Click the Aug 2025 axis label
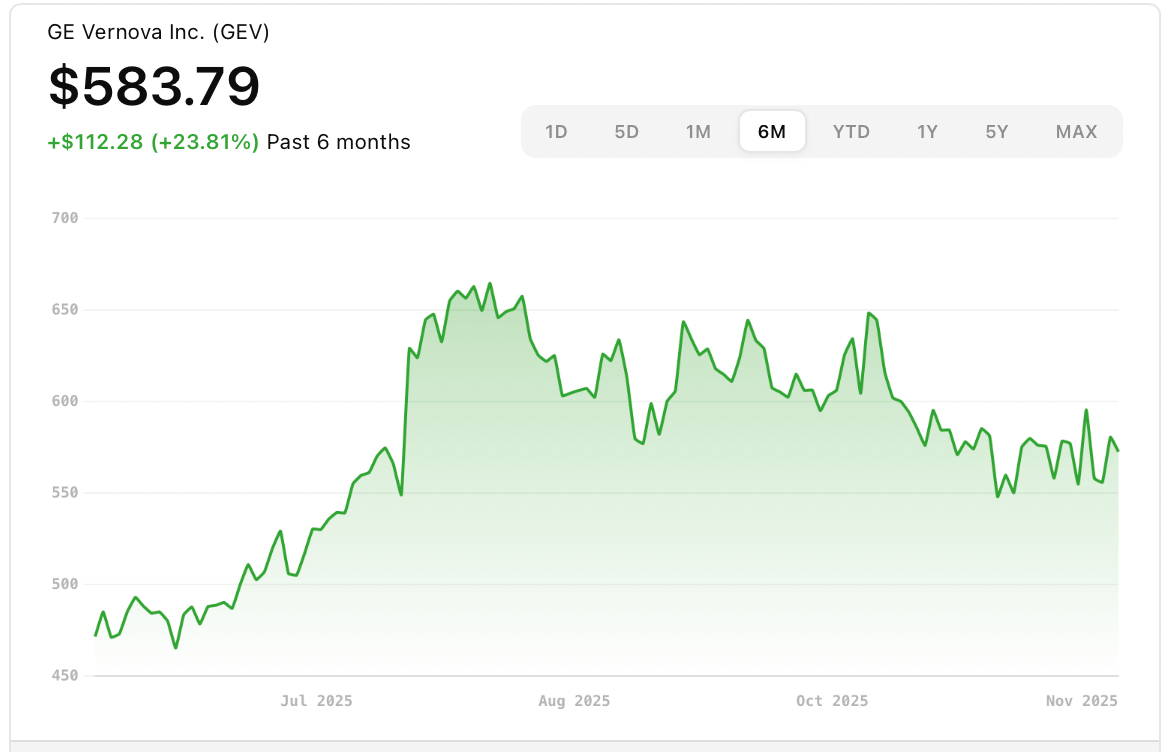1172x752 pixels. coord(574,701)
